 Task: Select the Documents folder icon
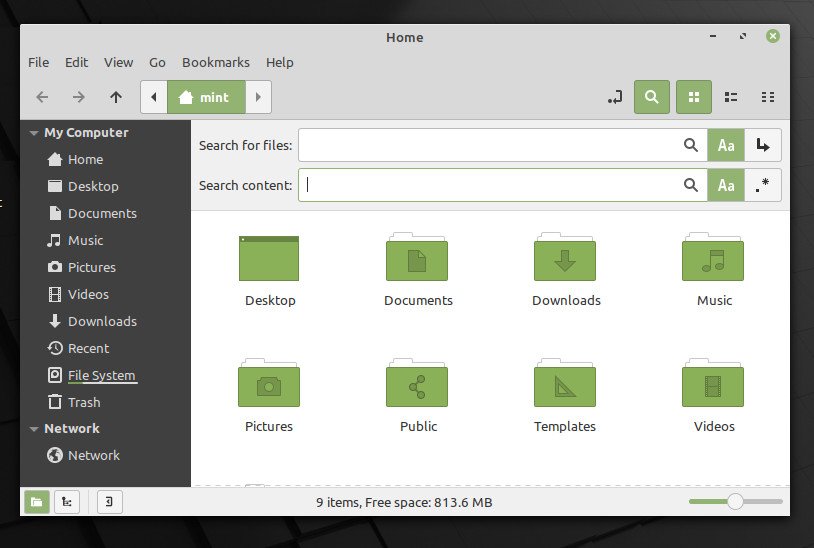[417, 257]
